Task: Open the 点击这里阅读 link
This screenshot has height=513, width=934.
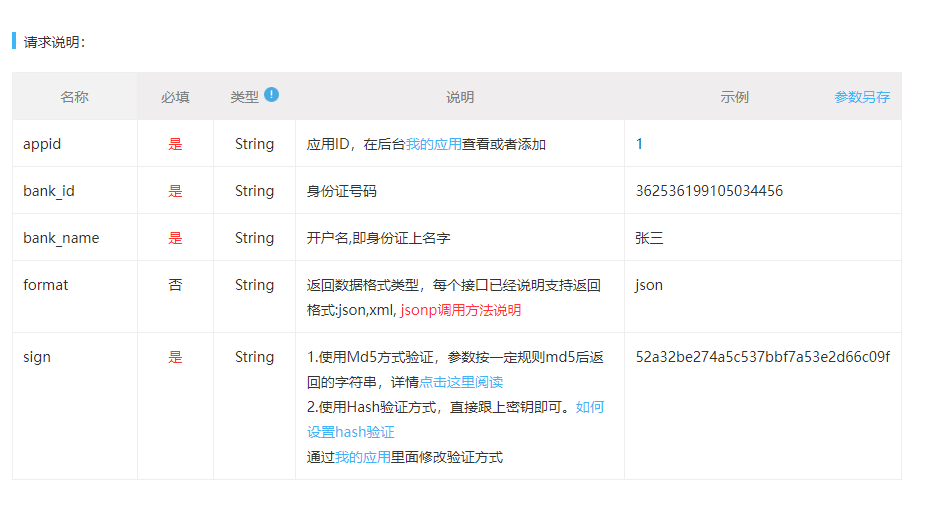Action: coord(461,382)
